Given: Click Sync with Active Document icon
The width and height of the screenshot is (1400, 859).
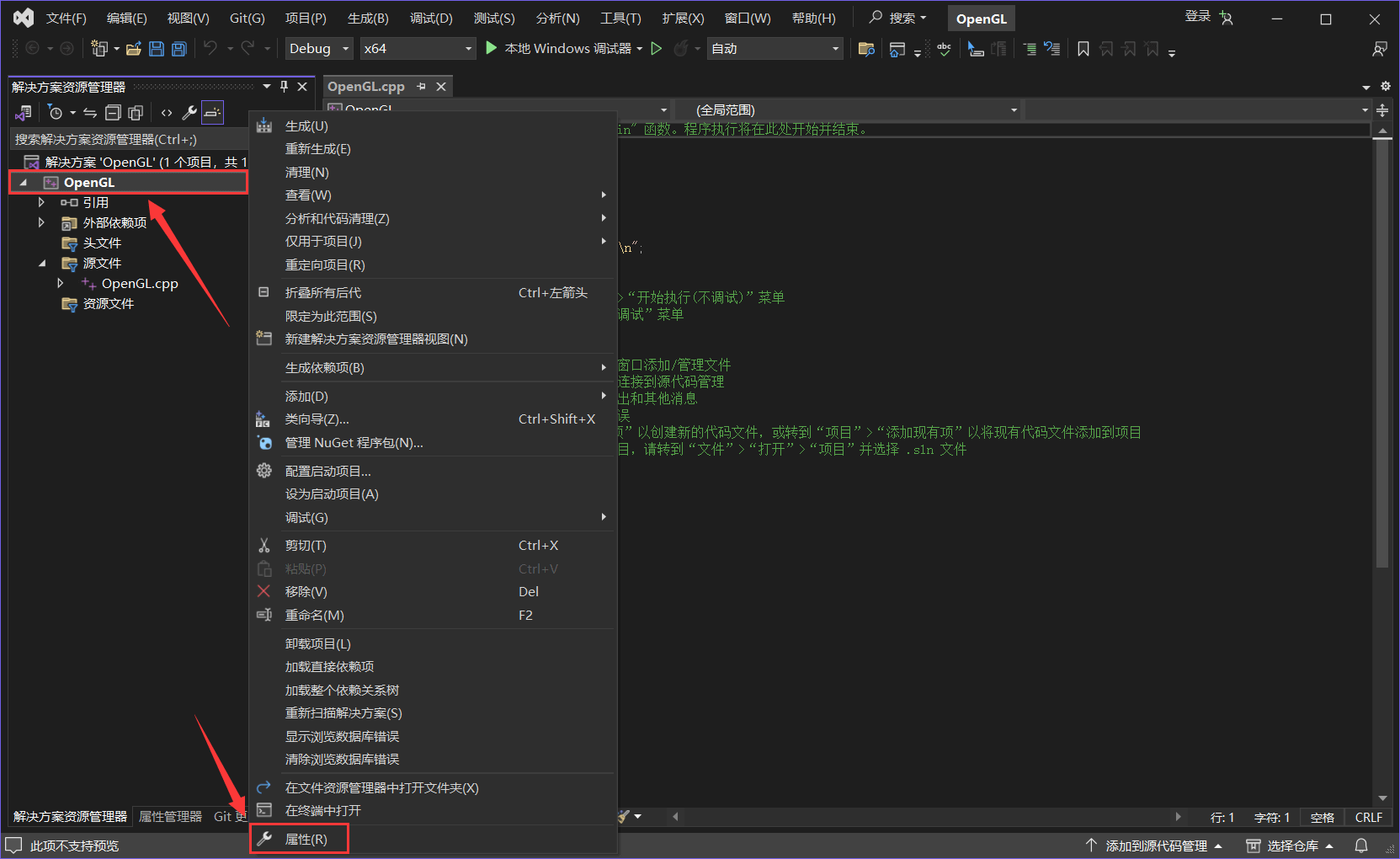Looking at the screenshot, I should [x=90, y=112].
